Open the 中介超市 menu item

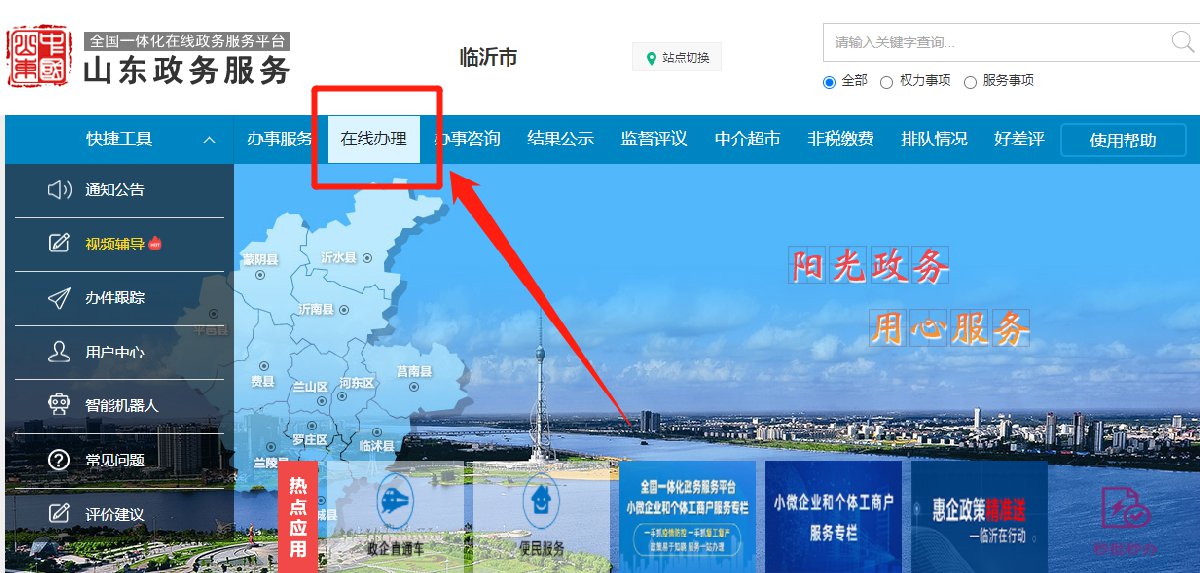click(747, 139)
